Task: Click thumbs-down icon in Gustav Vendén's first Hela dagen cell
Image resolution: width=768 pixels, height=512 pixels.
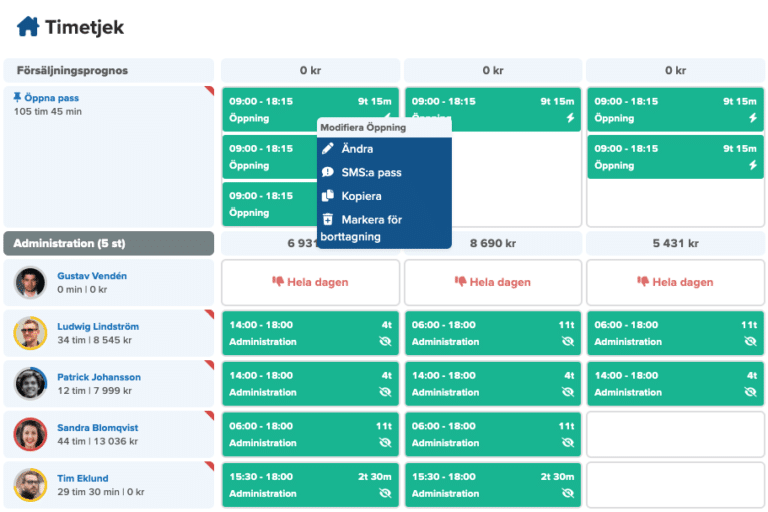Action: 278,282
